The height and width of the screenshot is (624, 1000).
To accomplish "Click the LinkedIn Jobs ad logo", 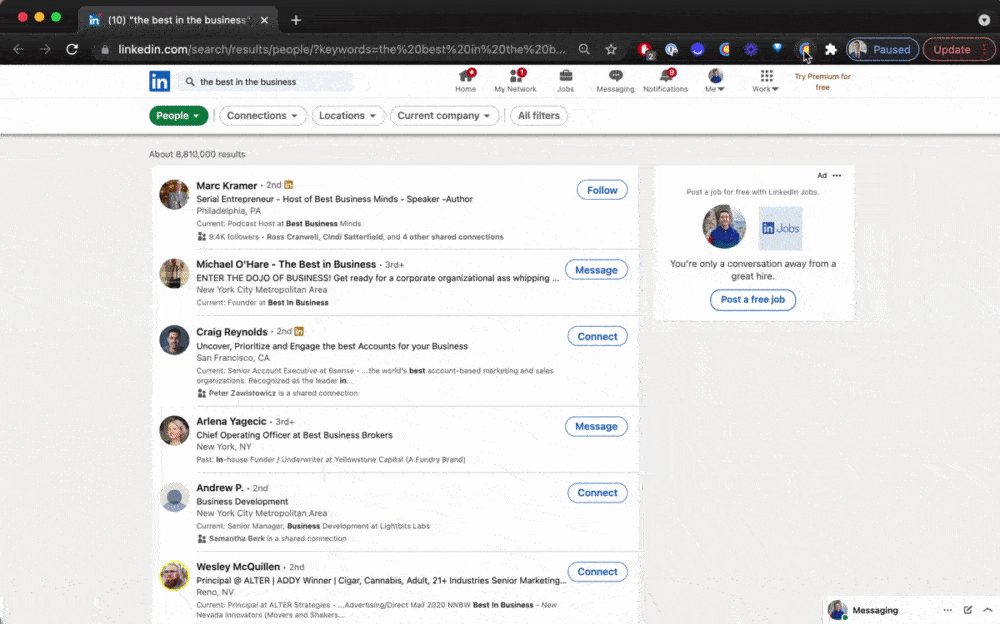I will [781, 228].
